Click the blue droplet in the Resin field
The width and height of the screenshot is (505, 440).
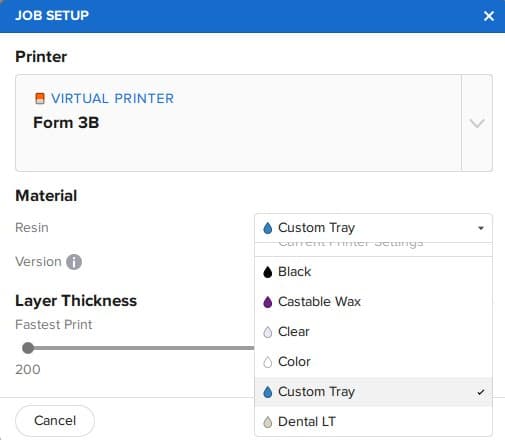pyautogui.click(x=268, y=228)
